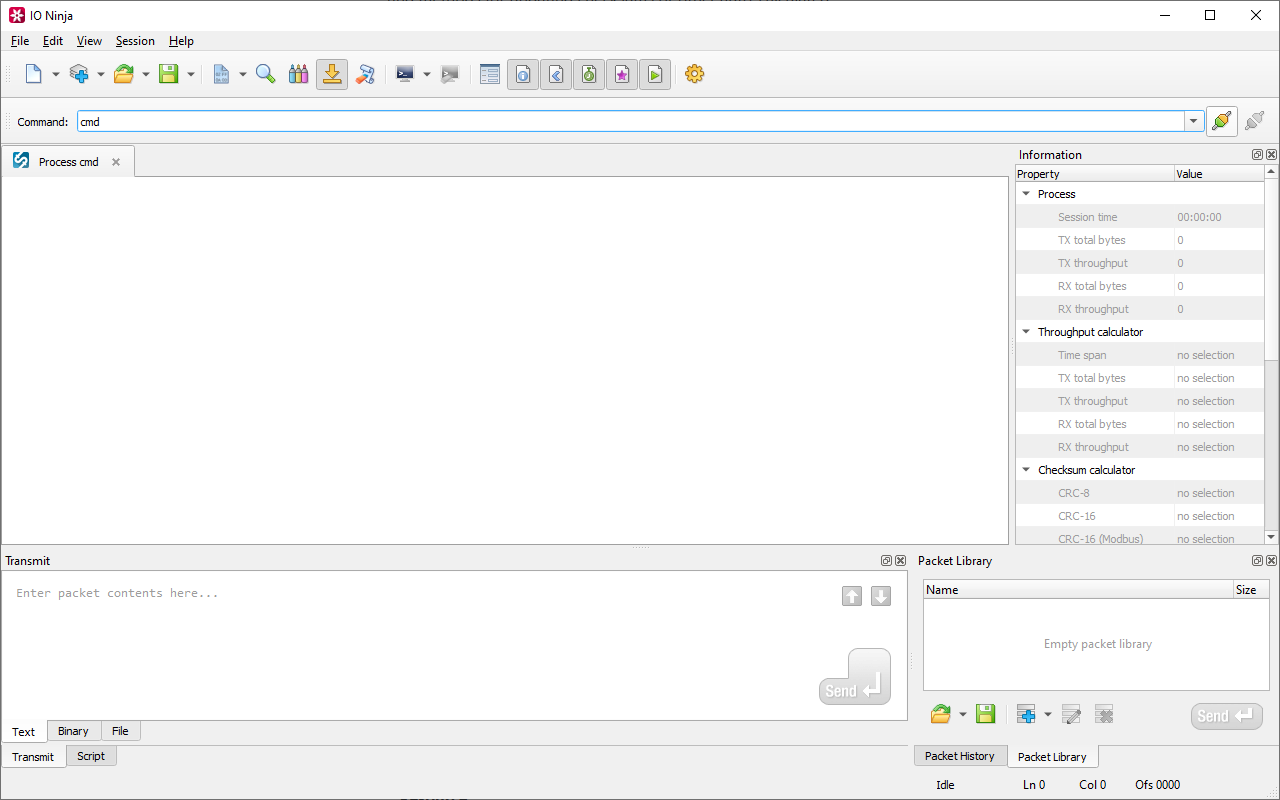Screen dimensions: 1280x800
Task: Open the Edit menu
Action: coord(53,41)
